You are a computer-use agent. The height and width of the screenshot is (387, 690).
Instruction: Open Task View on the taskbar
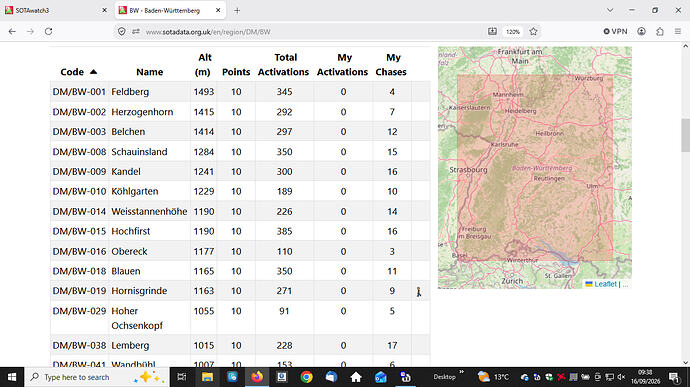tap(181, 377)
